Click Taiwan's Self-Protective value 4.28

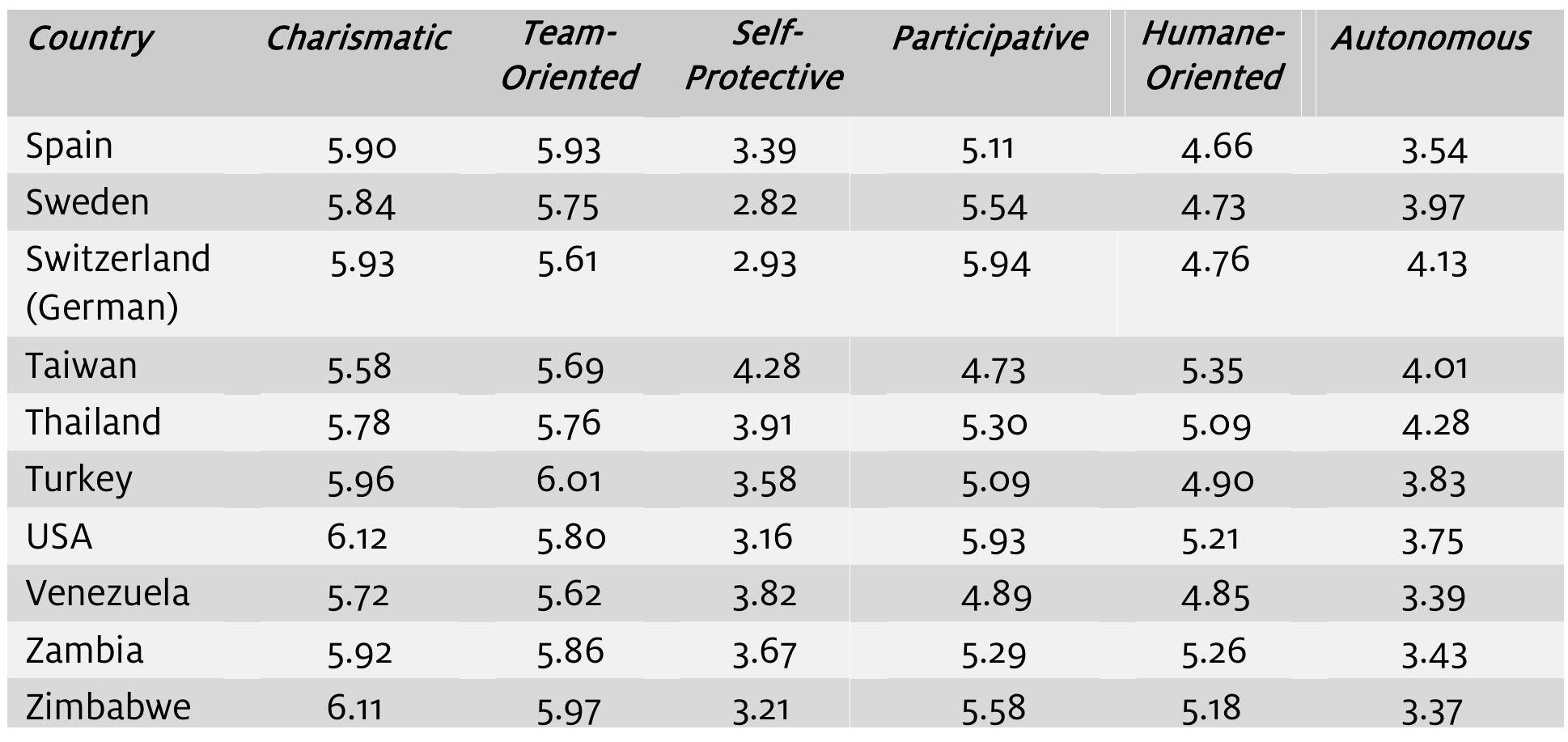[x=766, y=367]
